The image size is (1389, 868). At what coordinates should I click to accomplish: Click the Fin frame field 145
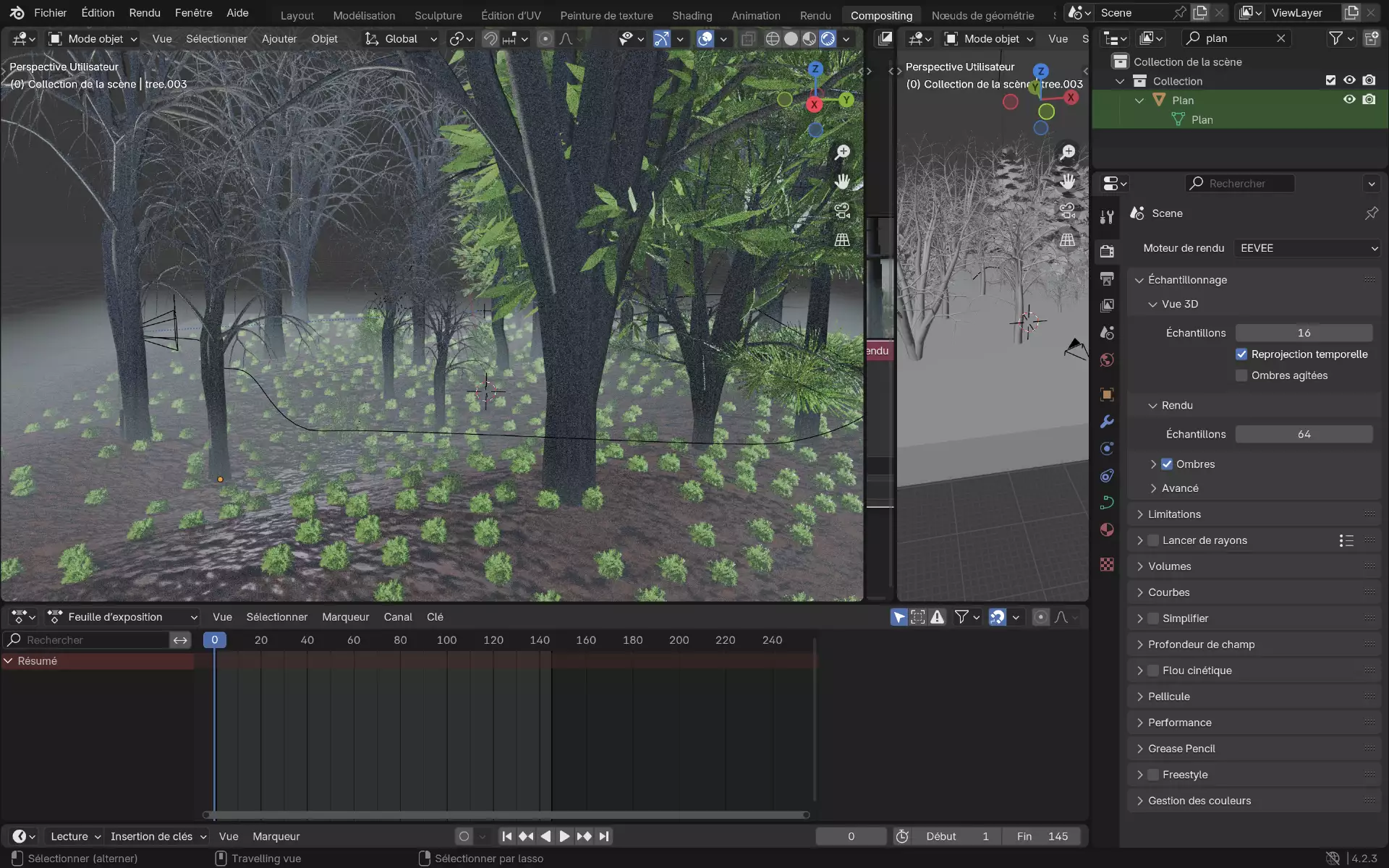pos(1042,836)
